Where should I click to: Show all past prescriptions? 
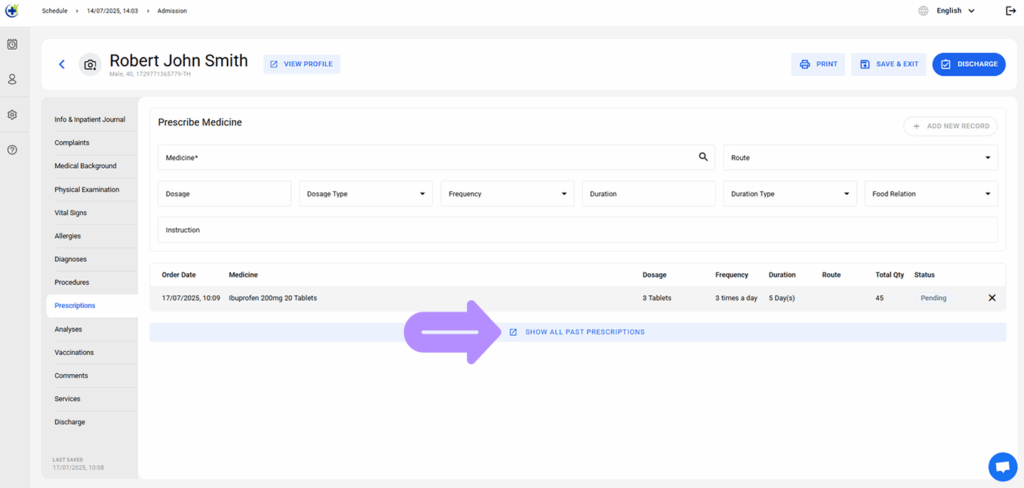coord(577,332)
